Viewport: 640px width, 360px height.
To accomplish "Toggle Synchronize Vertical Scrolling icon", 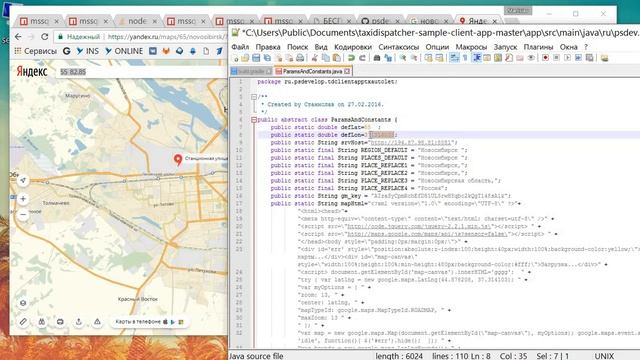I will [x=429, y=58].
